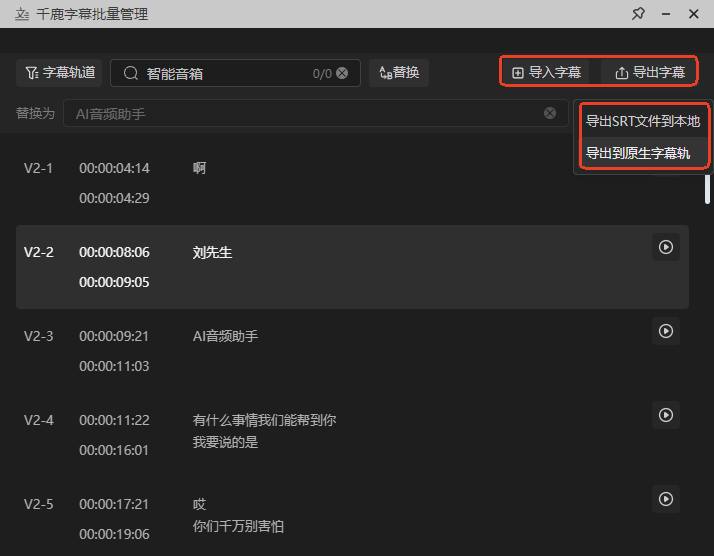Image resolution: width=714 pixels, height=556 pixels.
Task: Click start time 00:00:04:14
Action: click(114, 168)
